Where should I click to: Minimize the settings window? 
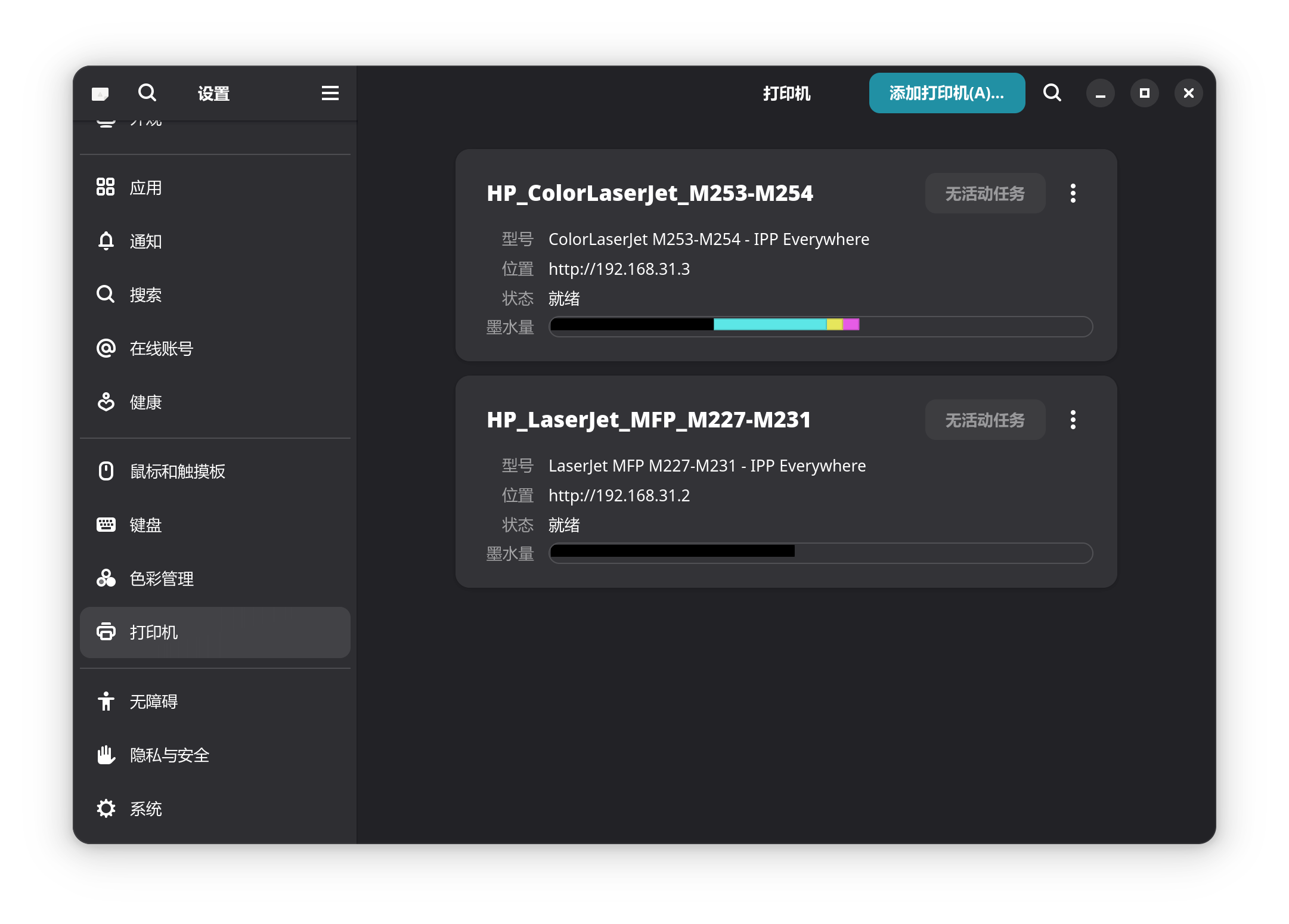pos(1101,94)
